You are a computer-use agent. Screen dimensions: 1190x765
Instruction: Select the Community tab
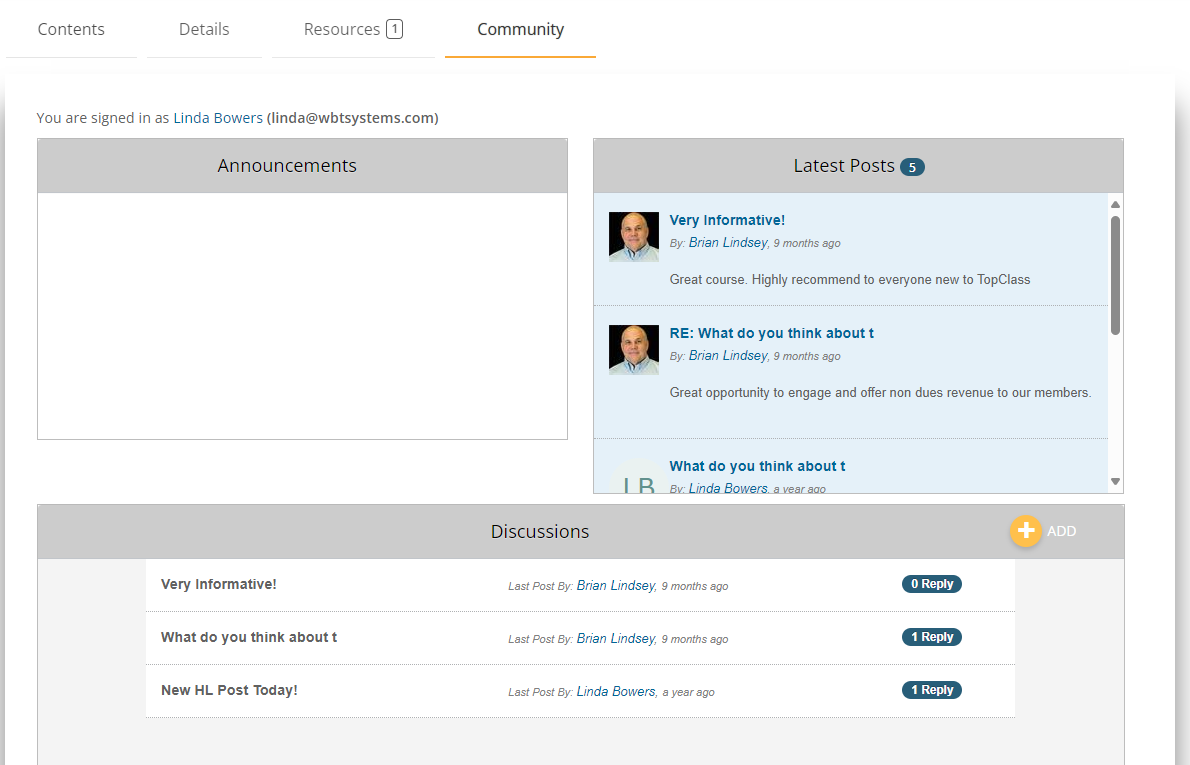pyautogui.click(x=520, y=29)
